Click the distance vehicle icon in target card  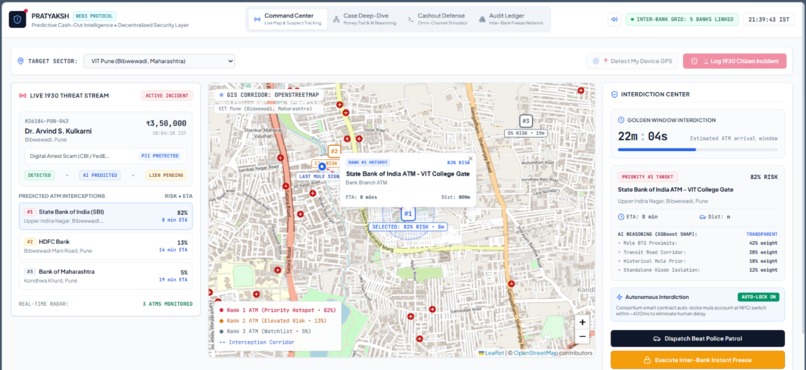click(703, 217)
